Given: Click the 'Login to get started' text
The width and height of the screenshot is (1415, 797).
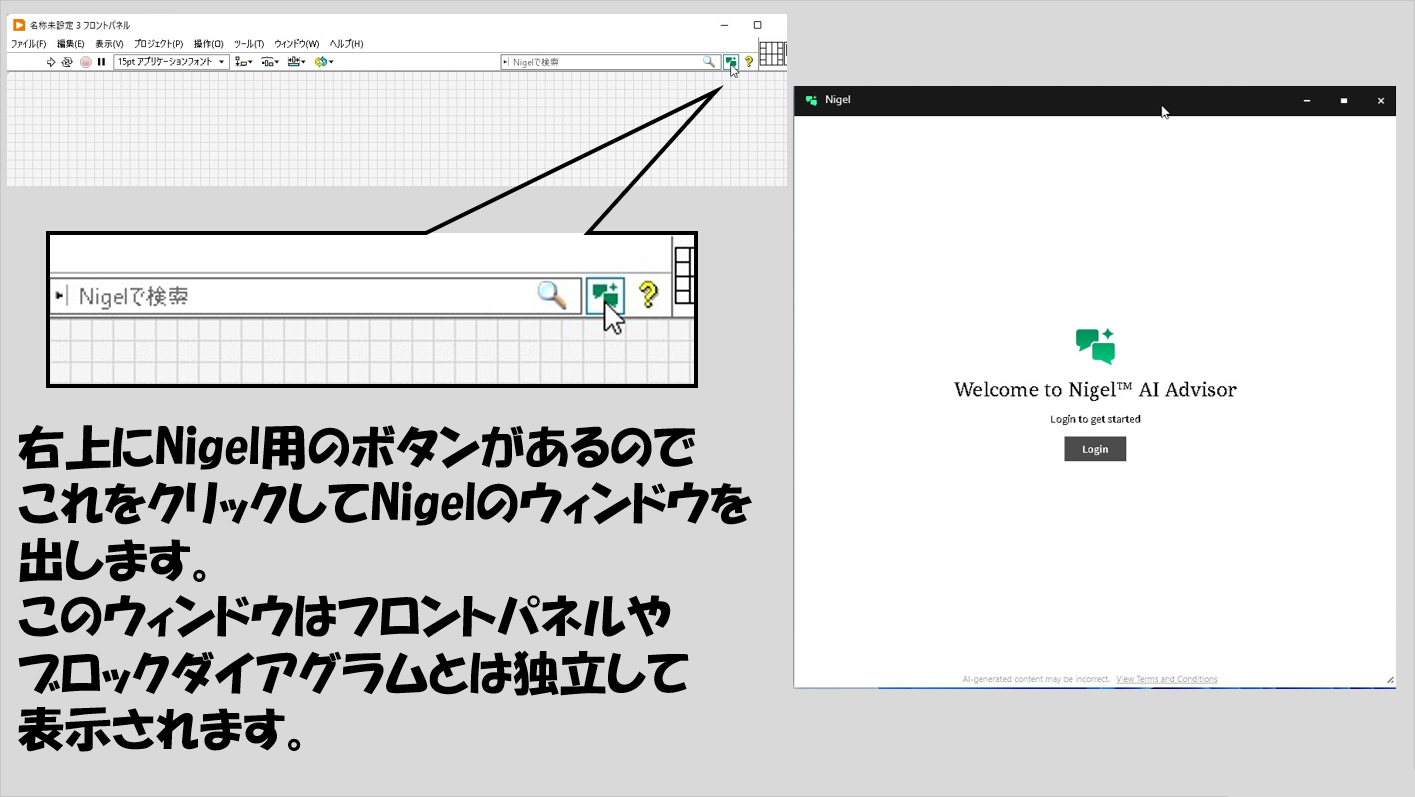Looking at the screenshot, I should 1095,419.
